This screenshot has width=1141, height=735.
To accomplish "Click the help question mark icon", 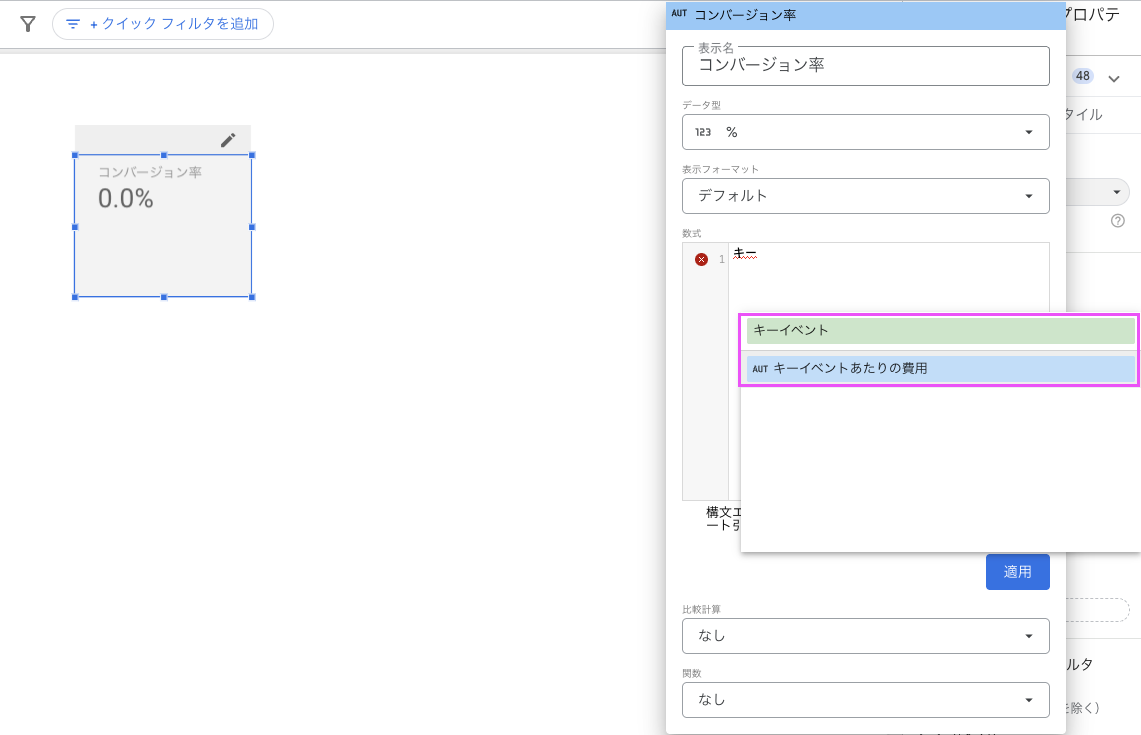I will (x=1118, y=220).
